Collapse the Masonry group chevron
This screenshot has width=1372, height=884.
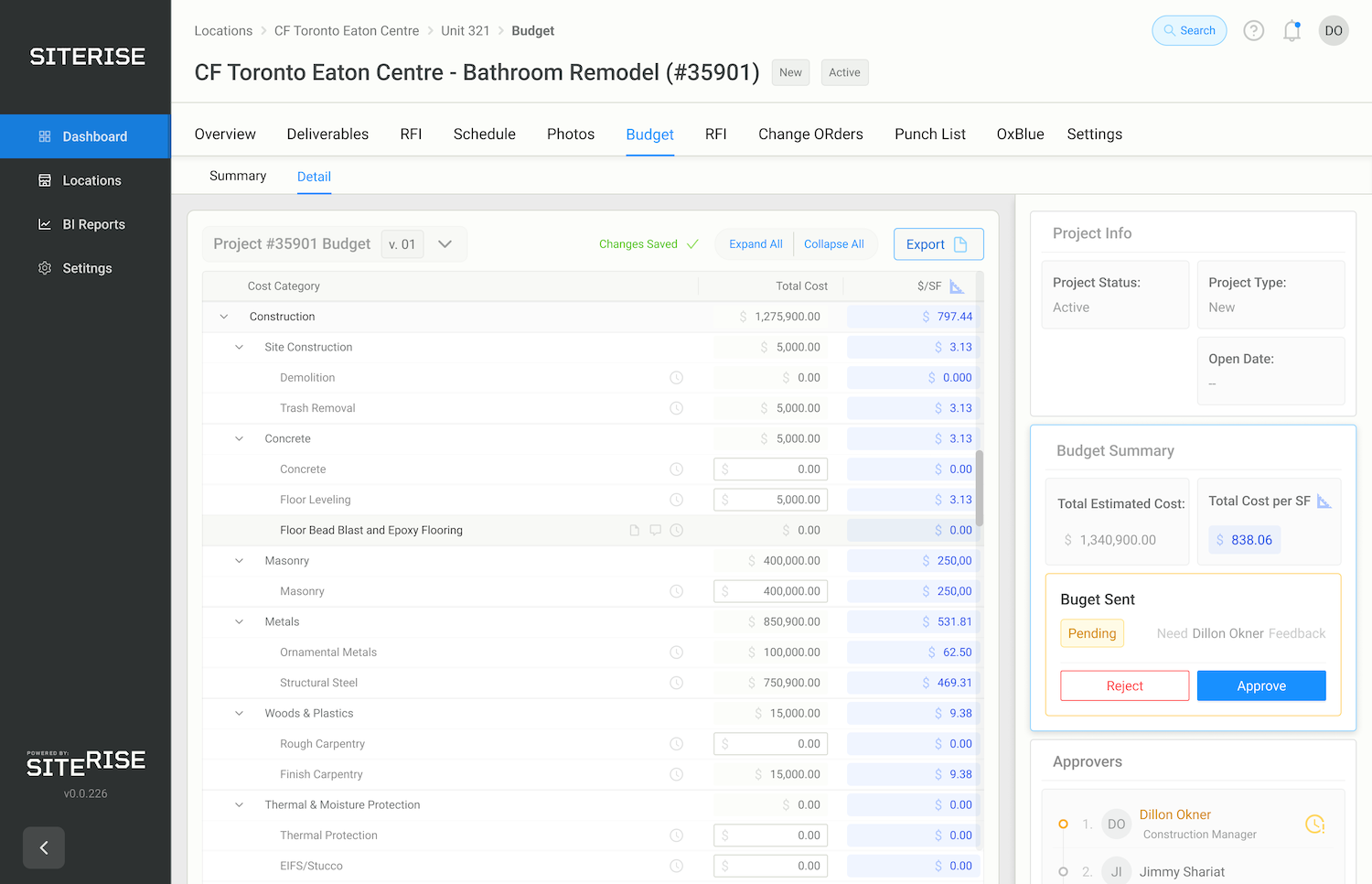pos(239,561)
